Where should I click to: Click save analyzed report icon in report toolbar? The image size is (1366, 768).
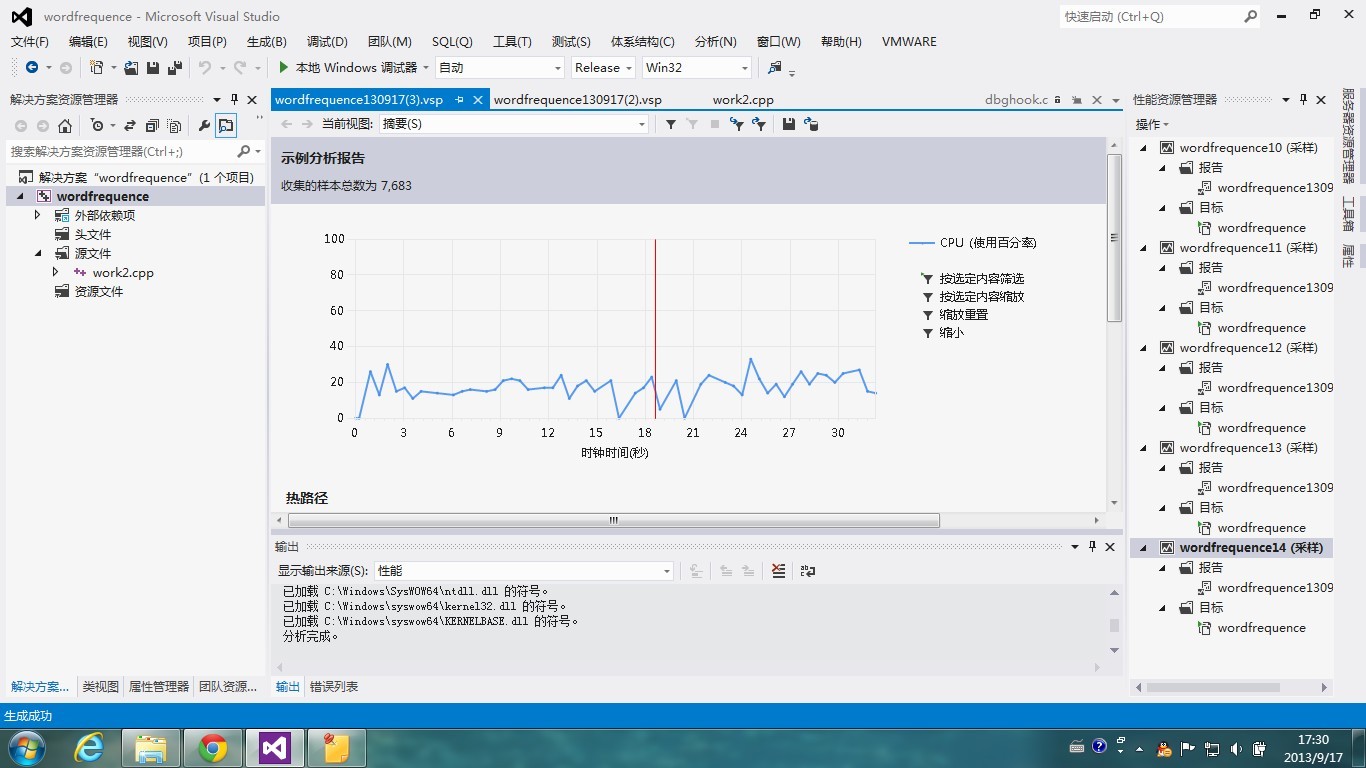click(x=789, y=124)
